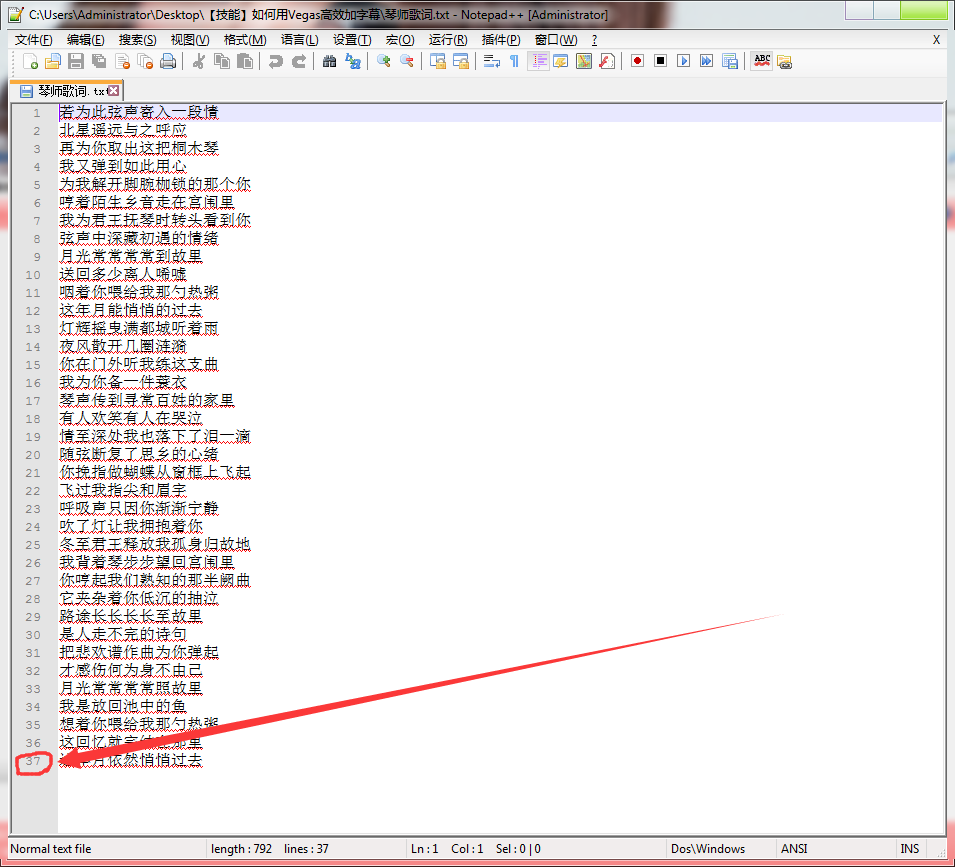955x867 pixels.
Task: Toggle INS insert mode in status bar
Action: 910,849
